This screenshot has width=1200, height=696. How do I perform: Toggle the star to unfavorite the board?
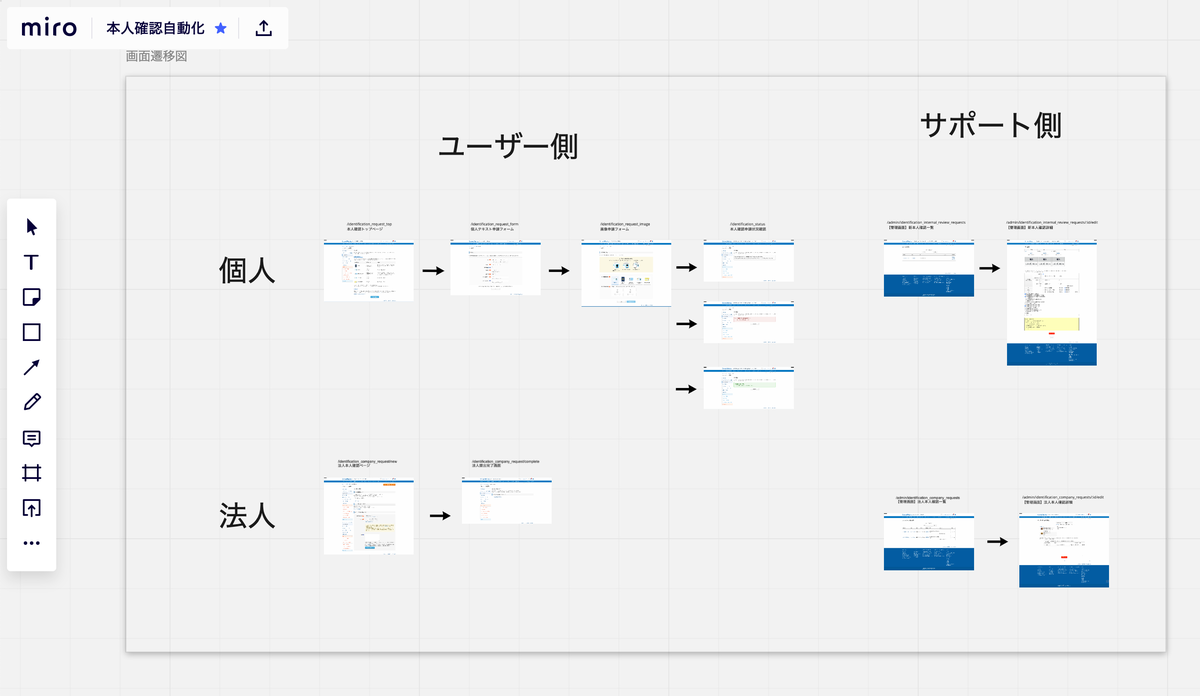point(221,28)
